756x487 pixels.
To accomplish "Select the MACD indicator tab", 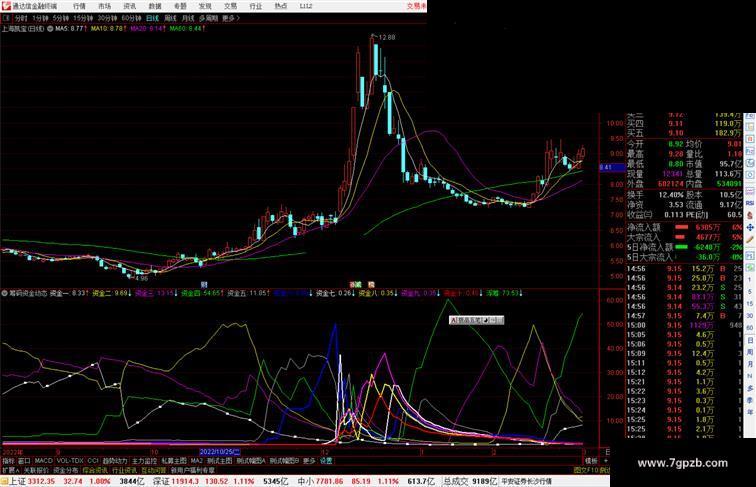I will coord(43,461).
